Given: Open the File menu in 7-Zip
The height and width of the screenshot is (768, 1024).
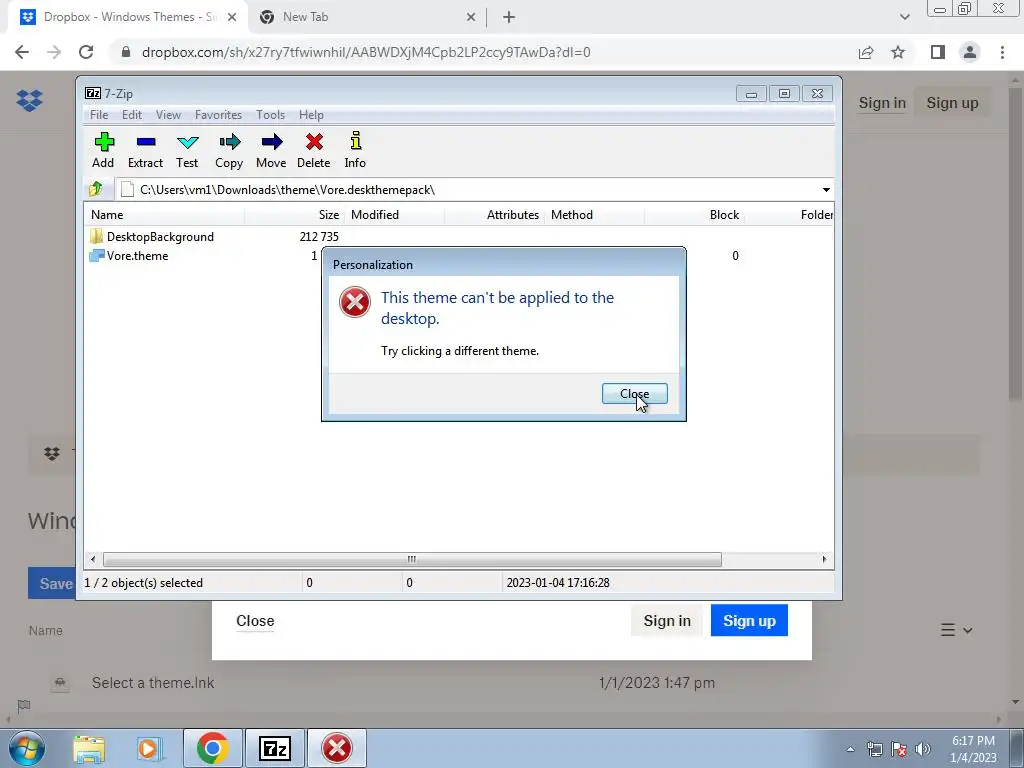Looking at the screenshot, I should click(99, 114).
